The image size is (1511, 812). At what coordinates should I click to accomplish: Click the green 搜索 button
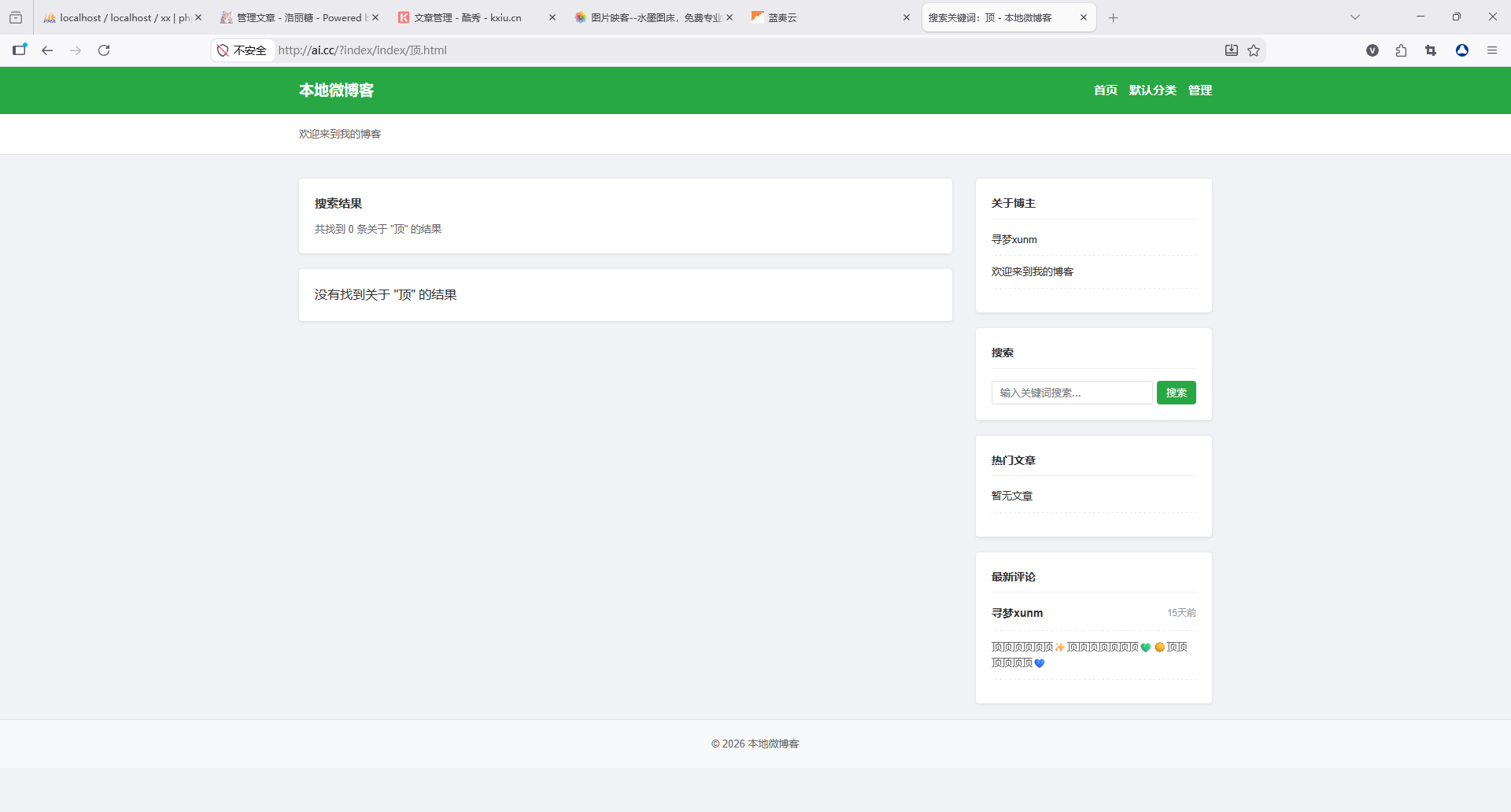pos(1176,393)
